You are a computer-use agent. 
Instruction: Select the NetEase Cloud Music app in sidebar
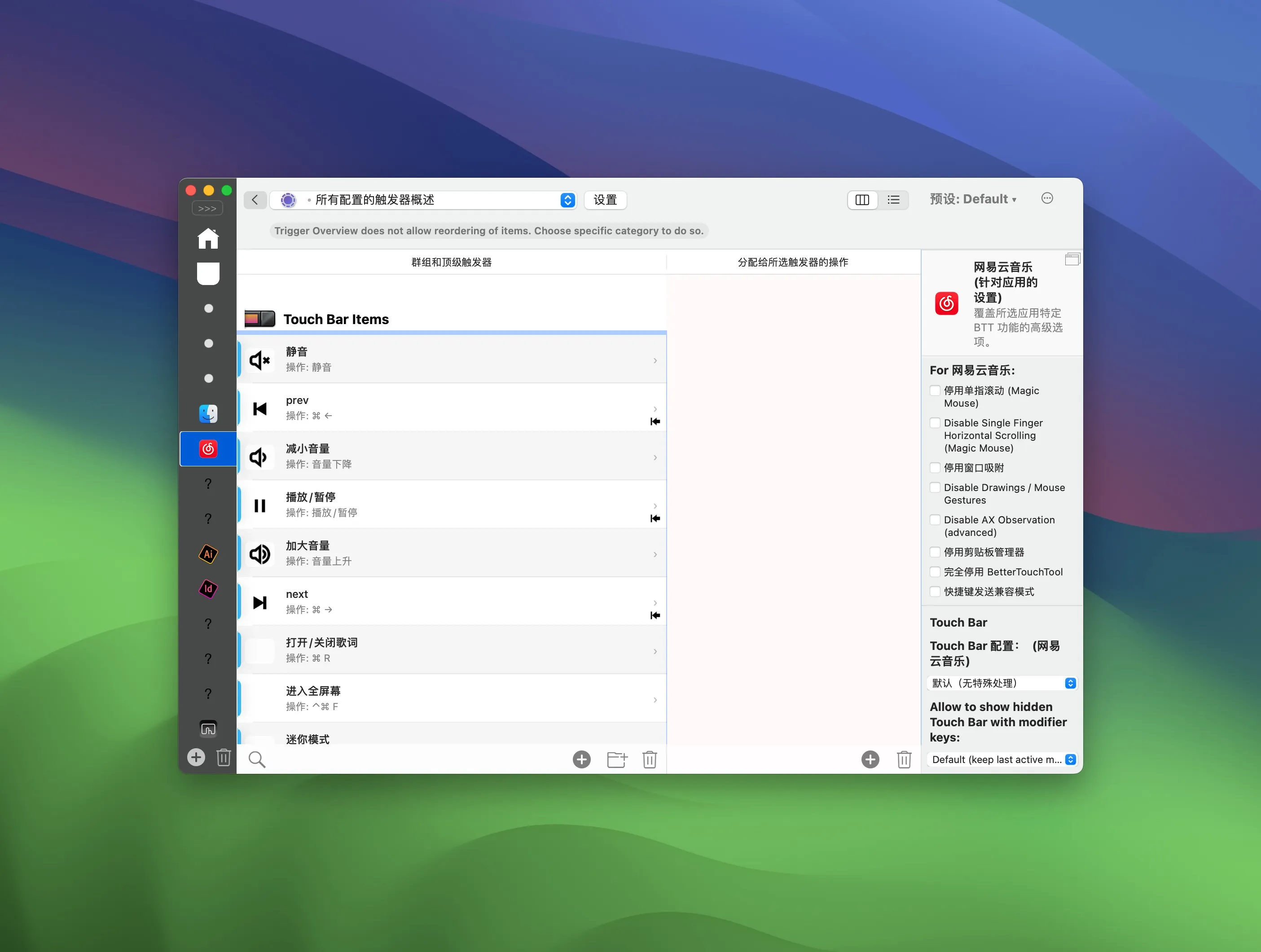tap(207, 449)
